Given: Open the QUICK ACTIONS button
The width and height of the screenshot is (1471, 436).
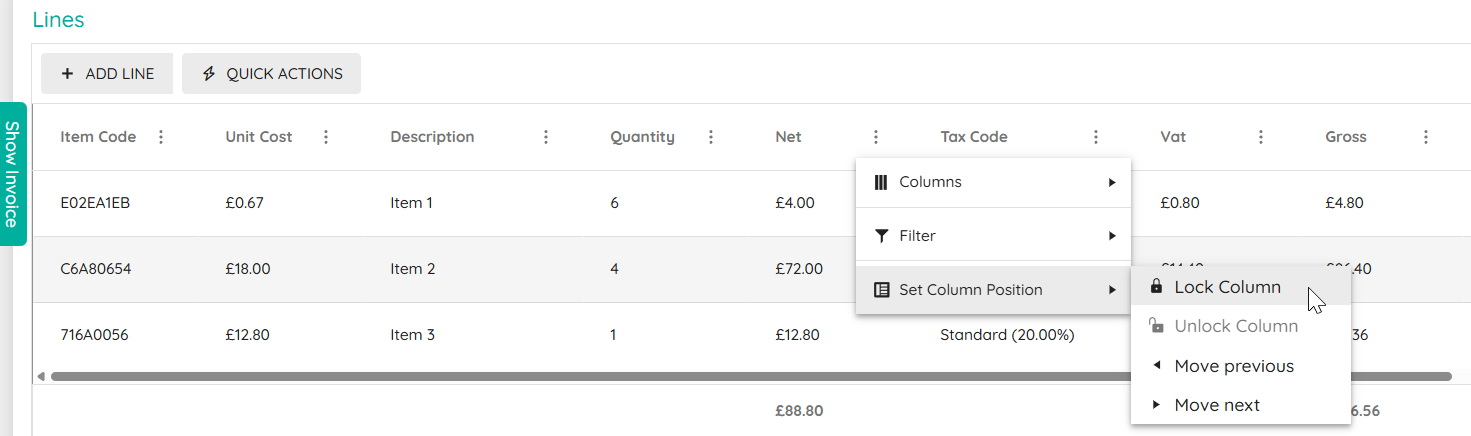Looking at the screenshot, I should tap(271, 74).
